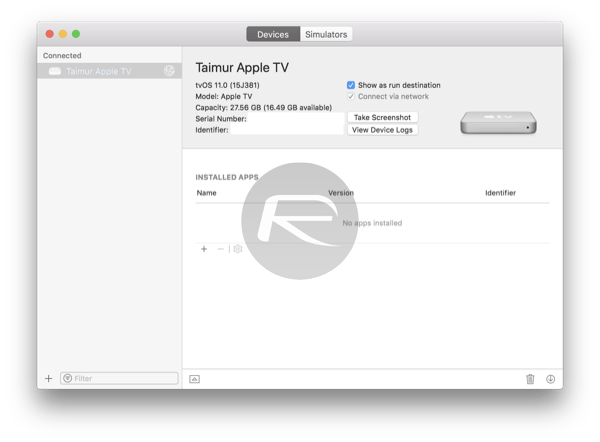
Task: Minimize the window with yellow button
Action: [x=63, y=34]
